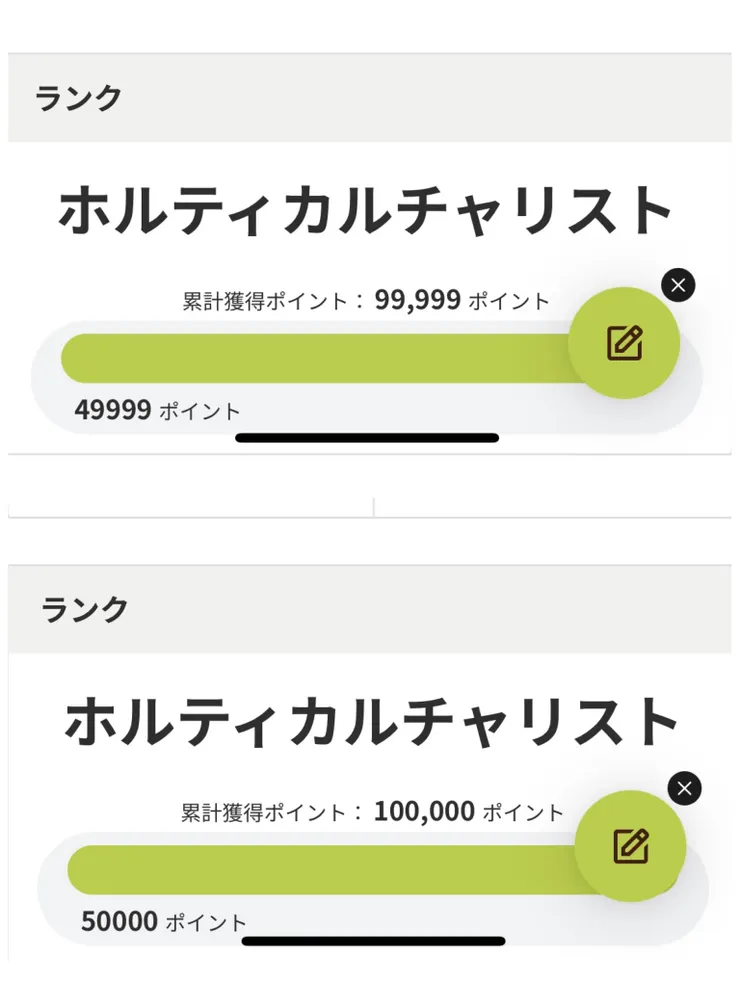This screenshot has height=987, width=740.
Task: Tap the pencil edit button beside 100,000 ポイント
Action: point(630,846)
